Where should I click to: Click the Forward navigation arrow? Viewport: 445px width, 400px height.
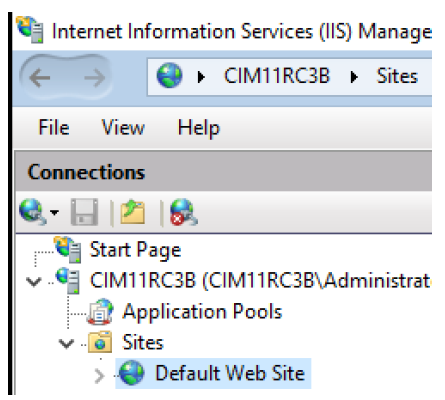[x=95, y=78]
